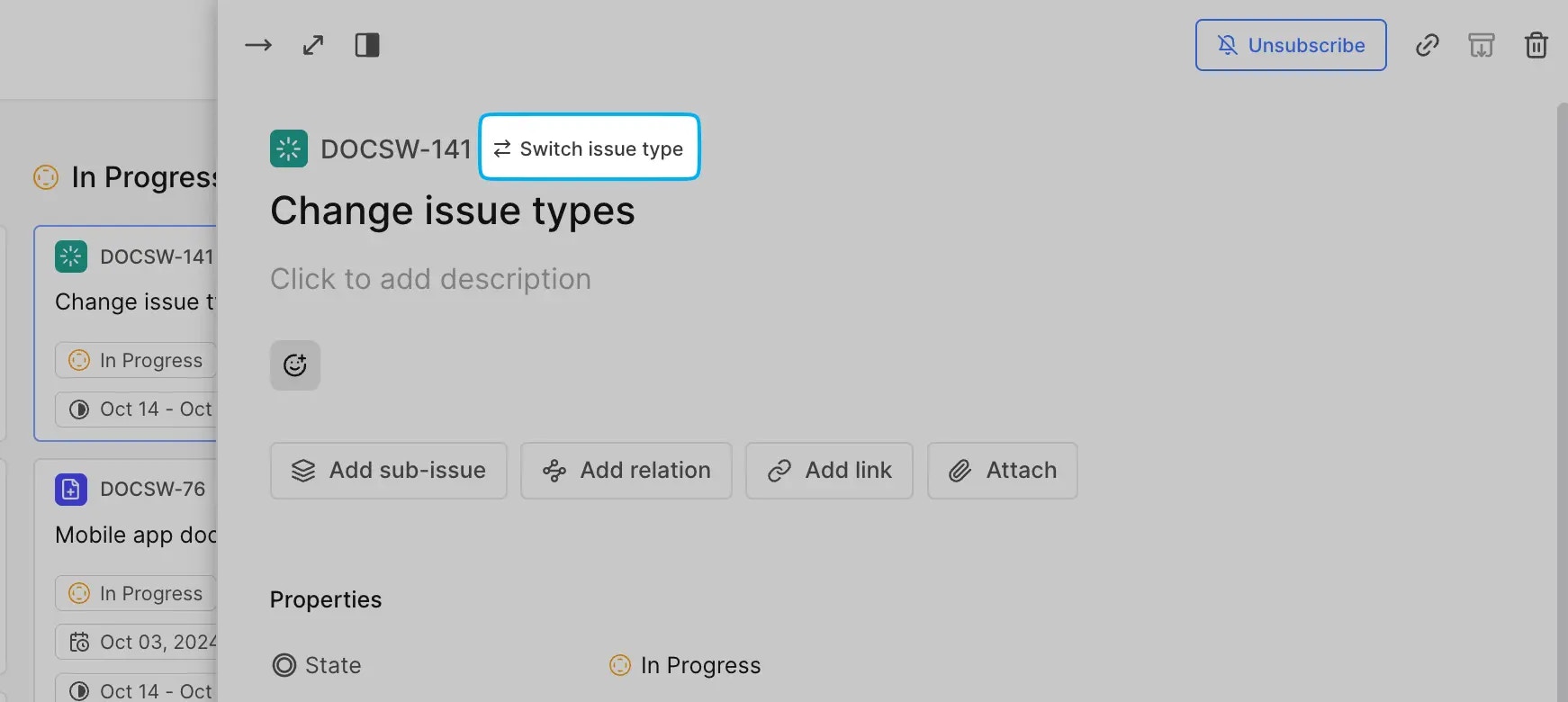Expand issue to fullscreen with diagonal arrows
1568x702 pixels.
tap(312, 44)
